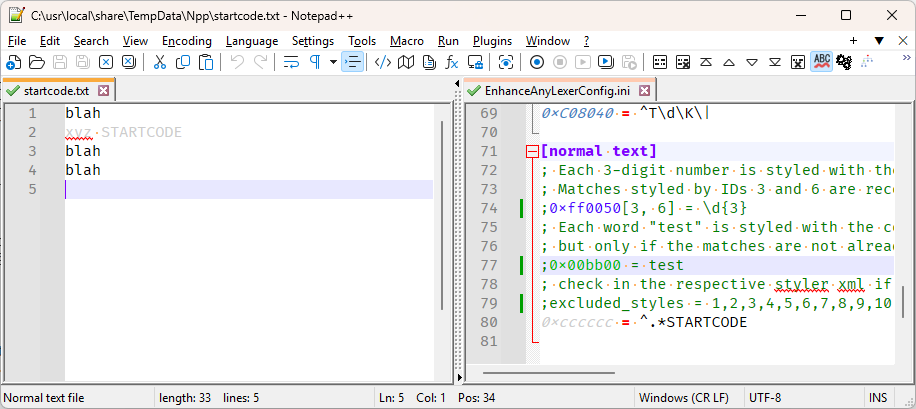
Task: Open the Encoding menu
Action: [x=186, y=41]
